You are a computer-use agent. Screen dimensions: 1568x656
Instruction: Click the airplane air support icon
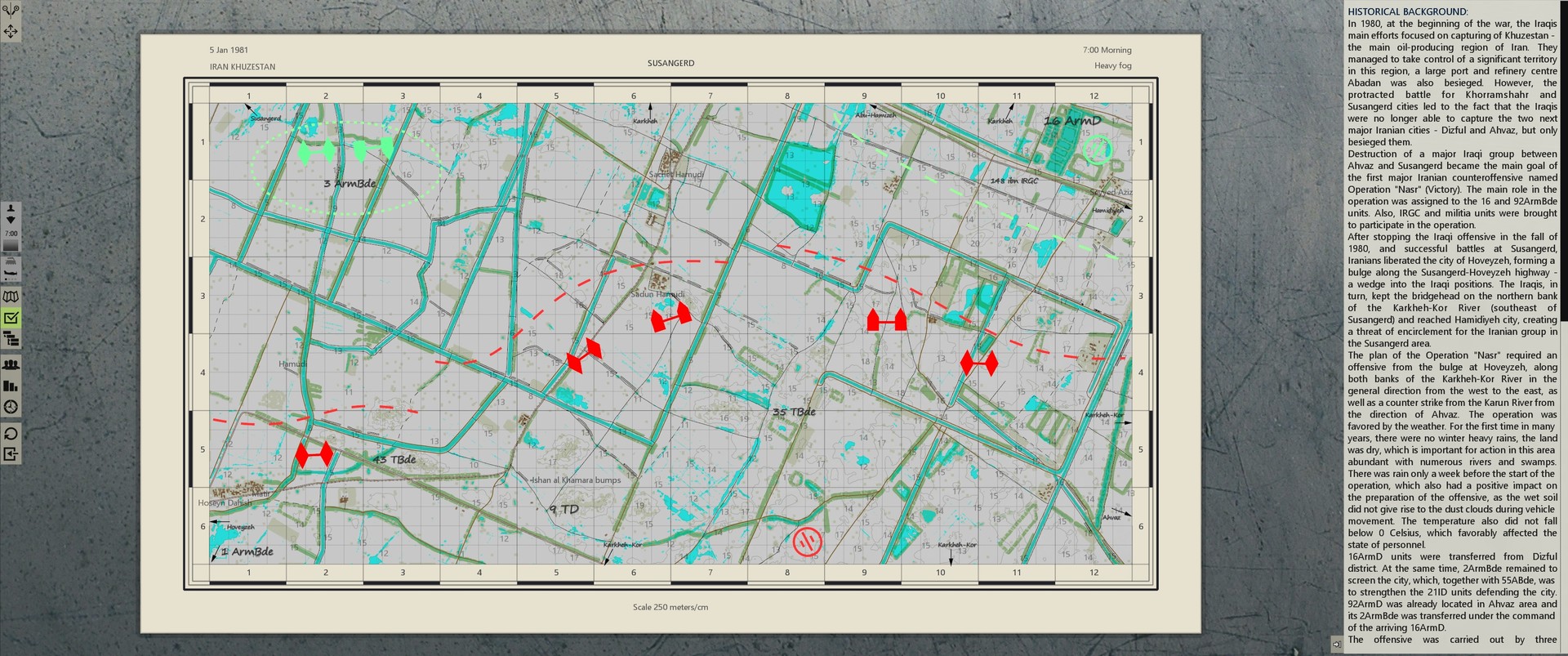[11, 275]
